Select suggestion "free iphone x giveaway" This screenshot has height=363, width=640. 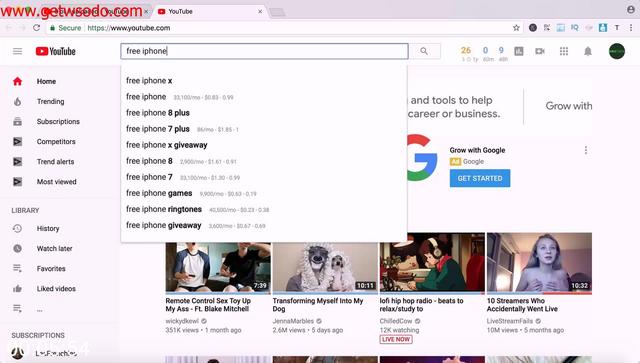click(x=264, y=145)
